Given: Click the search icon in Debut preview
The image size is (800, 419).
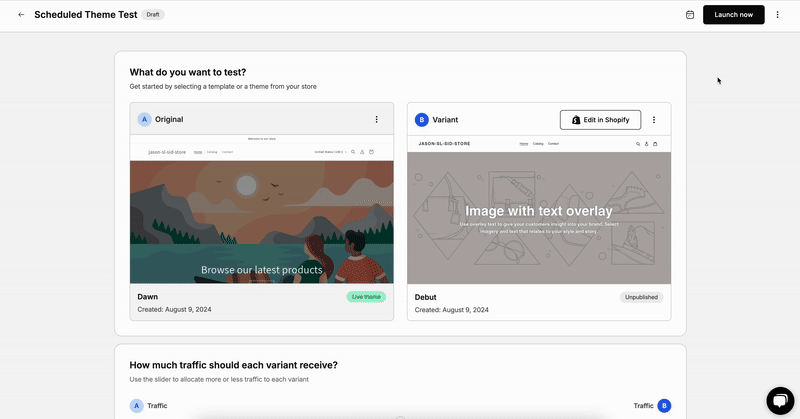Looking at the screenshot, I should point(637,144).
